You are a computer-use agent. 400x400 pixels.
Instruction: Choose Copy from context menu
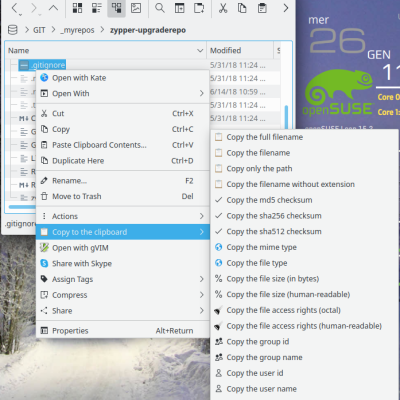[x=122, y=129]
